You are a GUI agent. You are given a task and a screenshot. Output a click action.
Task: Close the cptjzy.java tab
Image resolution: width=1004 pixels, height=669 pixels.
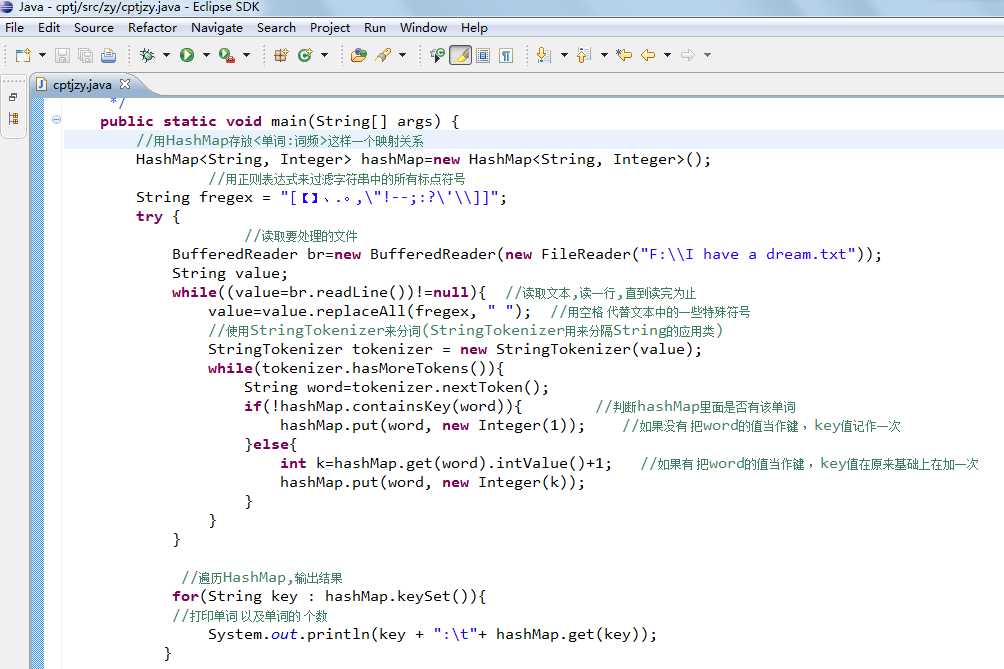(x=125, y=84)
